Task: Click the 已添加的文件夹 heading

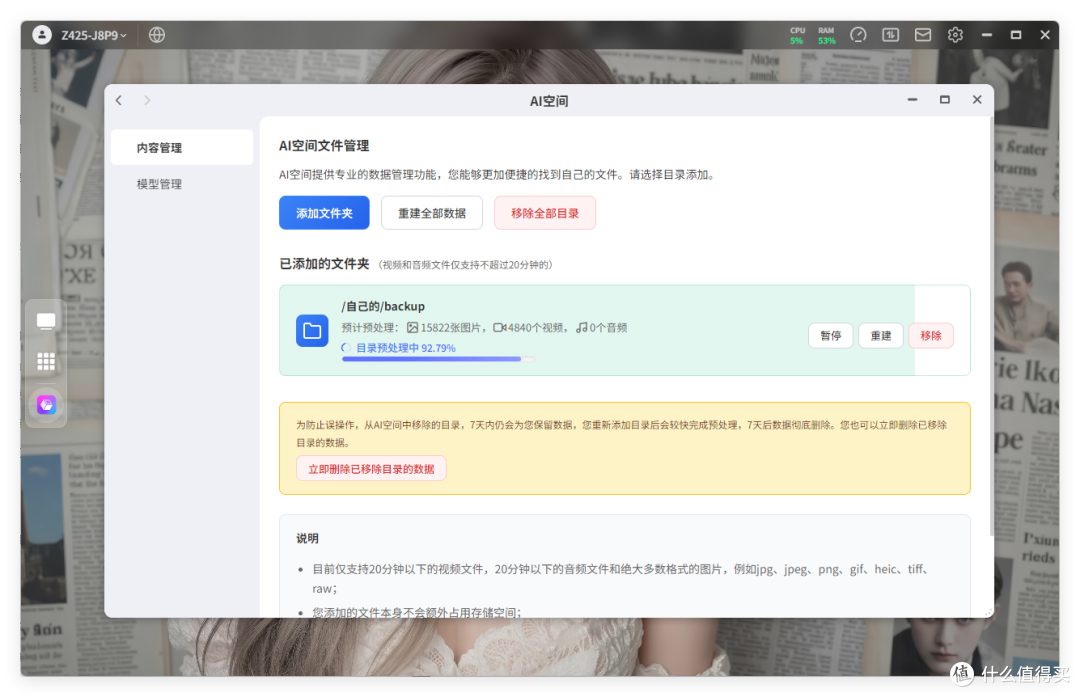Action: (324, 264)
